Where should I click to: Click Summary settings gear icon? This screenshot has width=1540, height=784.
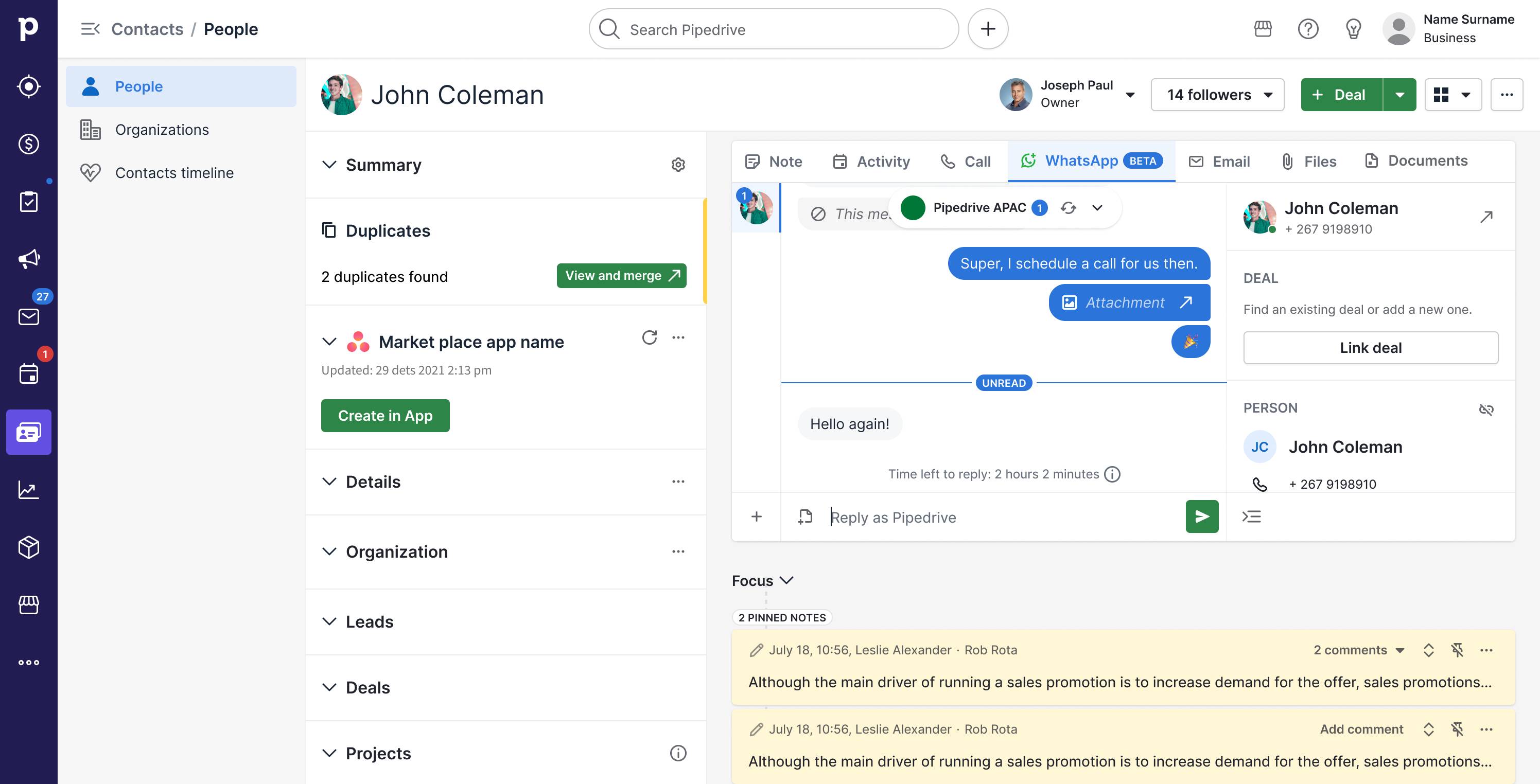tap(678, 165)
